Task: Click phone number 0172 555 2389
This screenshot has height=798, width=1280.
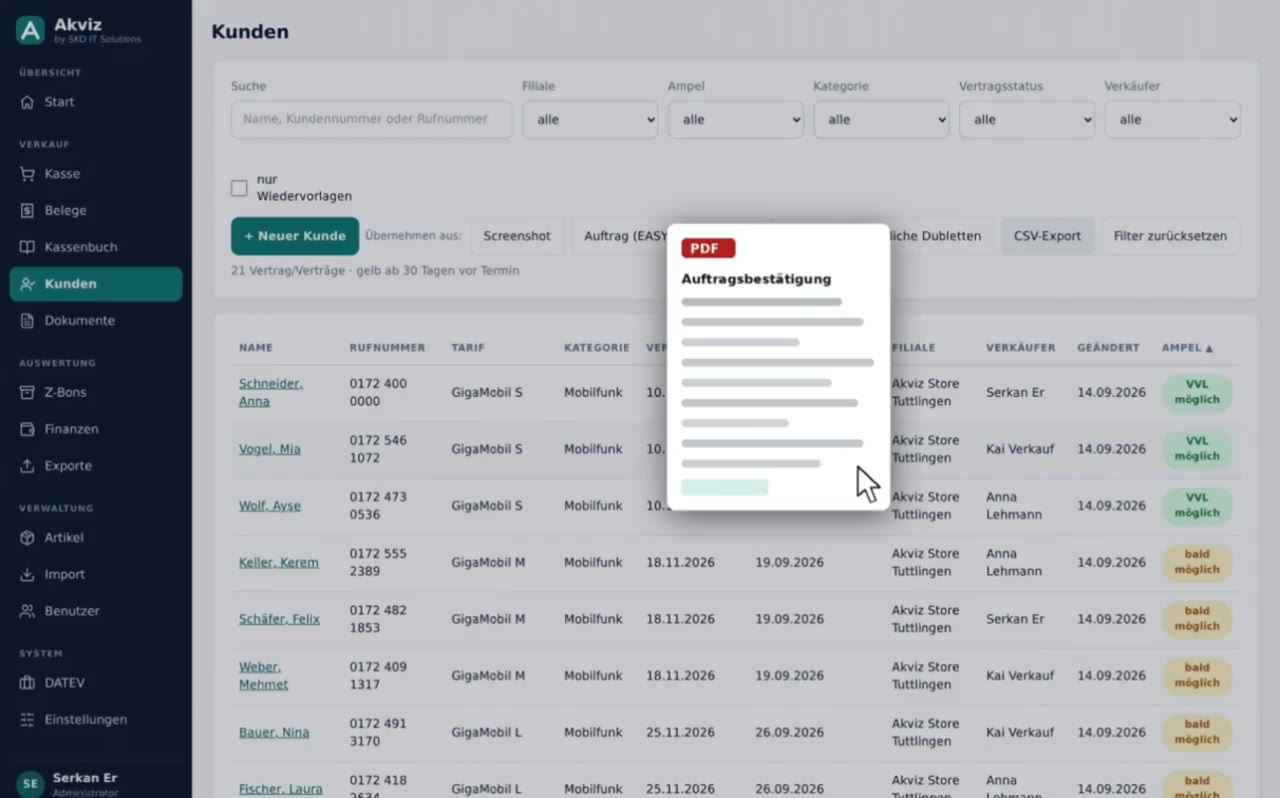Action: [379, 563]
